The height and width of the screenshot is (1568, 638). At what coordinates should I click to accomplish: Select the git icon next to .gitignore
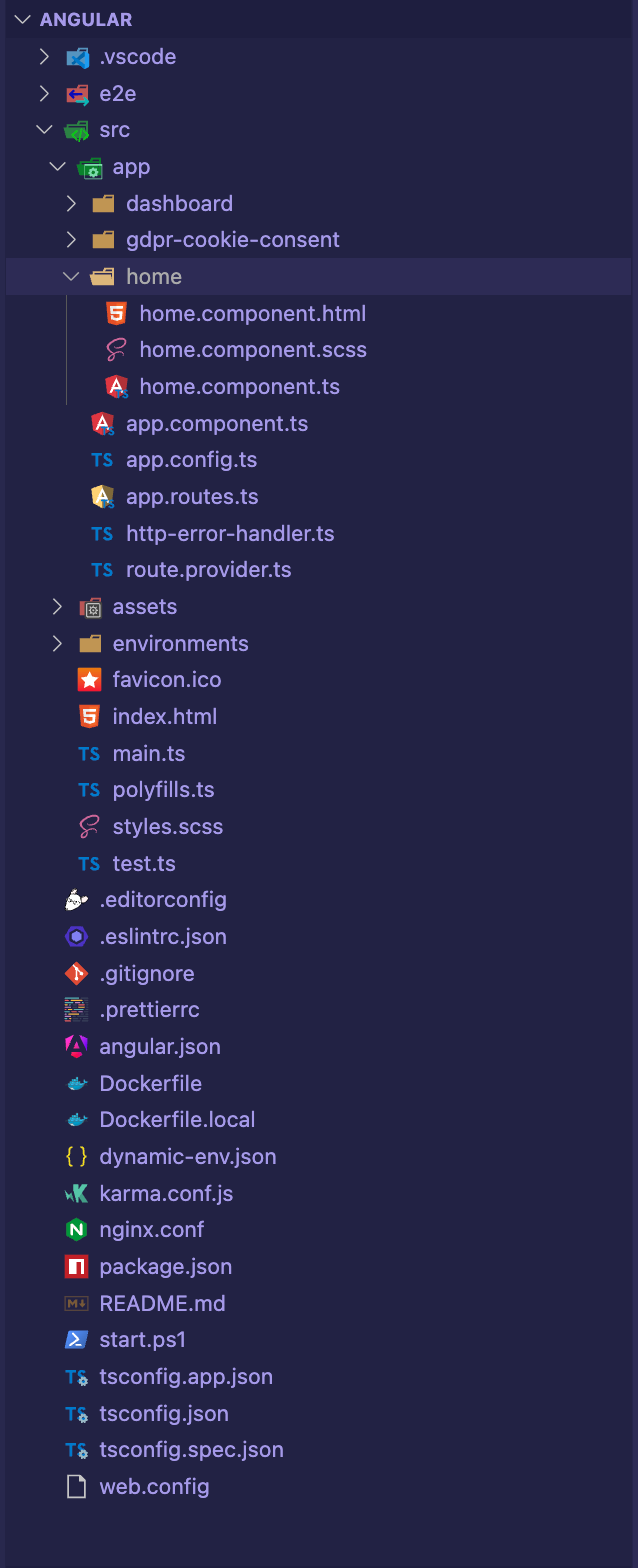click(75, 973)
